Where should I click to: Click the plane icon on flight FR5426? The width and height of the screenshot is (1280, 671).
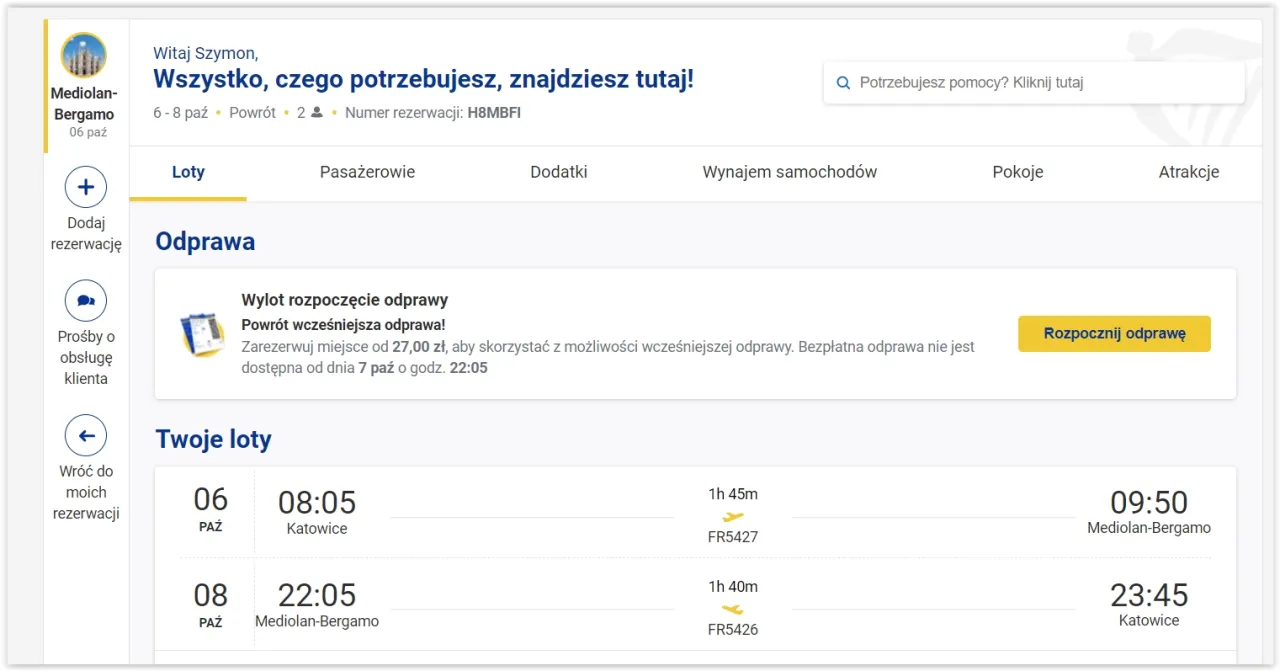point(733,608)
